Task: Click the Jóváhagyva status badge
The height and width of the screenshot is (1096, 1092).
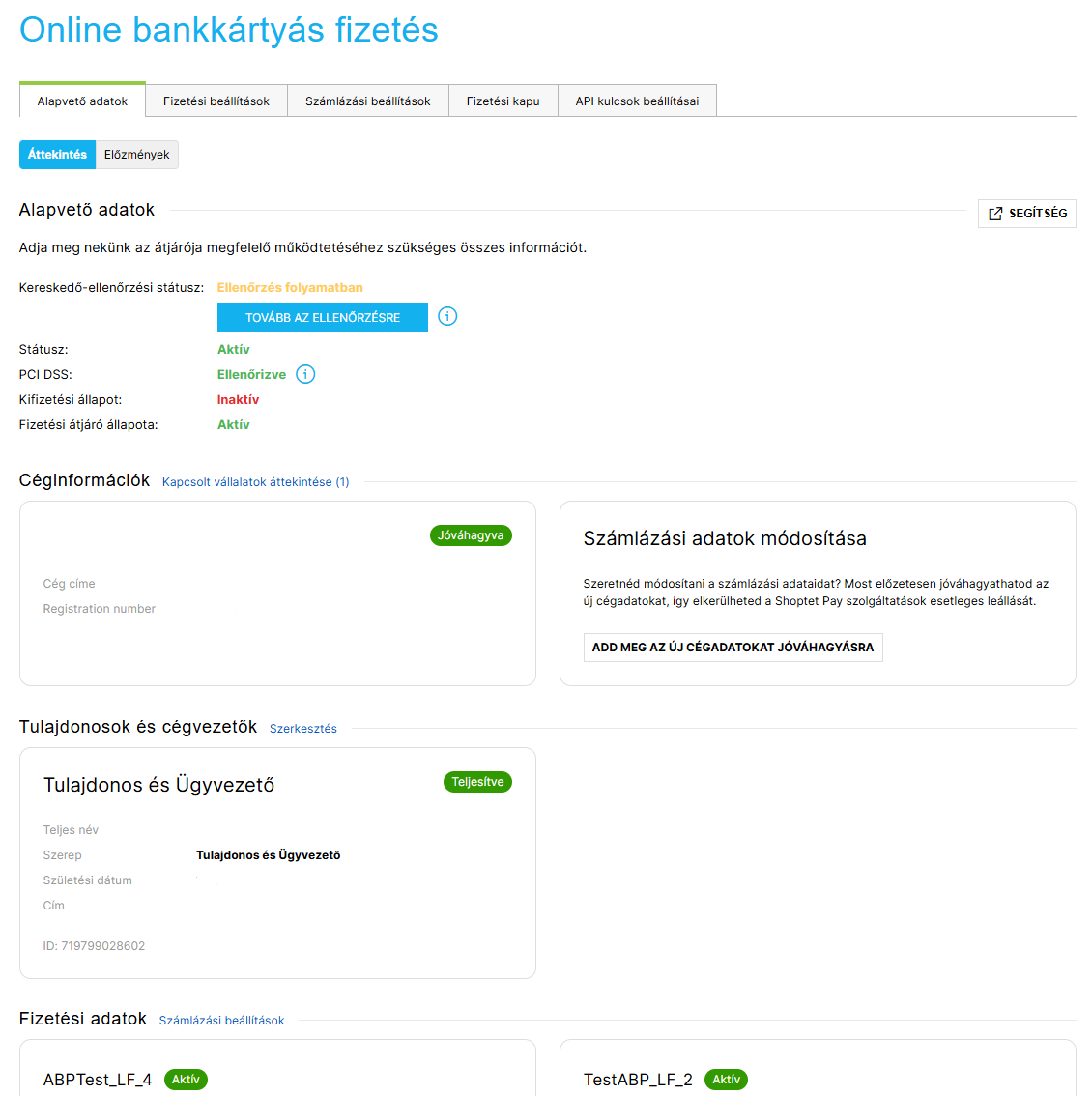Action: [x=471, y=535]
